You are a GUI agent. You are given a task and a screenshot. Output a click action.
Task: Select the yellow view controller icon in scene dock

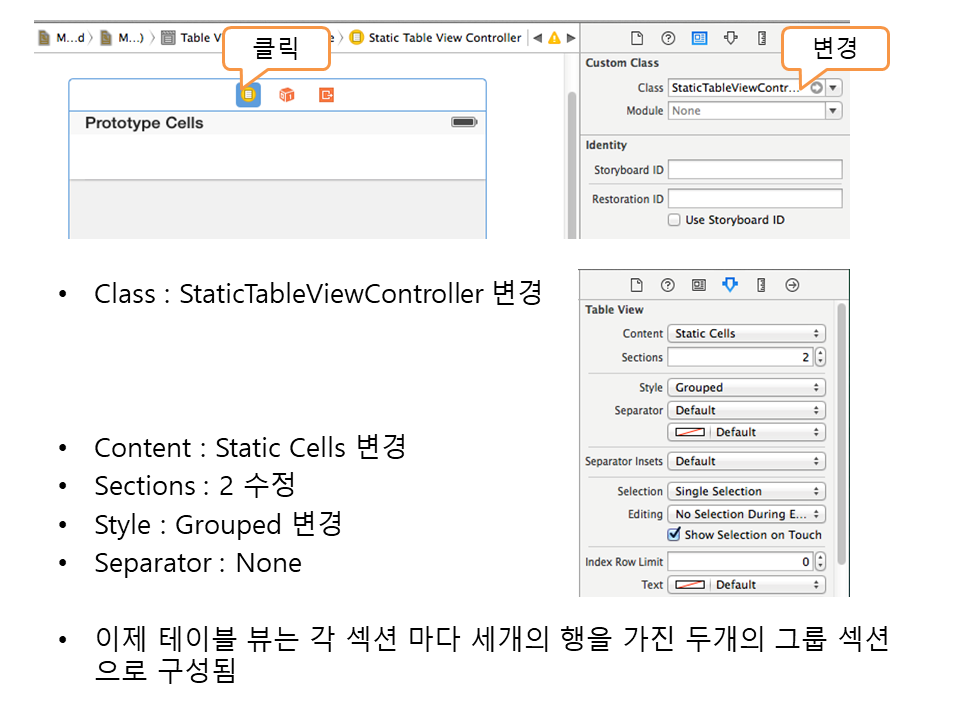pyautogui.click(x=248, y=95)
